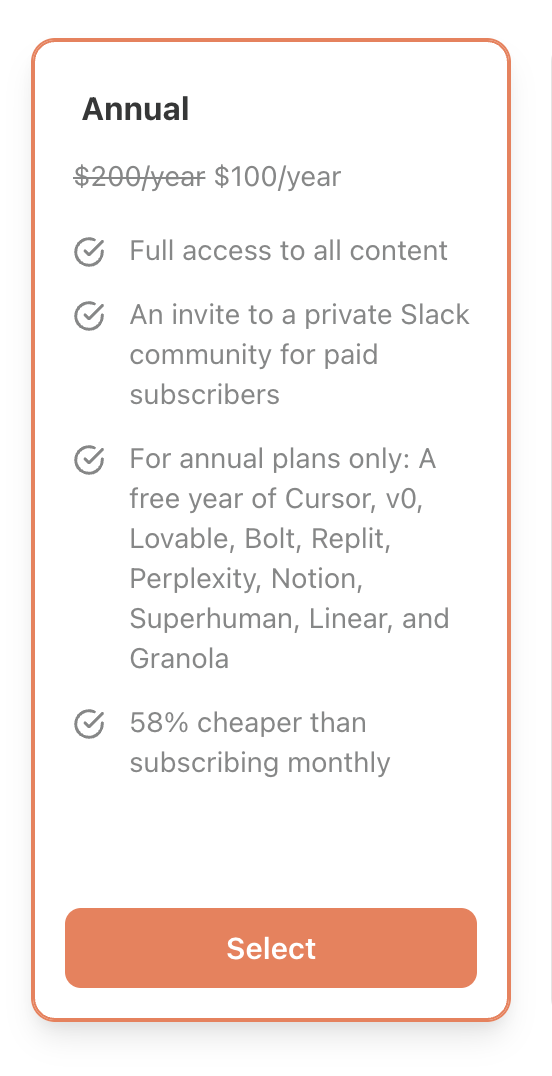This screenshot has width=552, height=1076.
Task: Click the word Granola
Action: pyautogui.click(x=179, y=659)
